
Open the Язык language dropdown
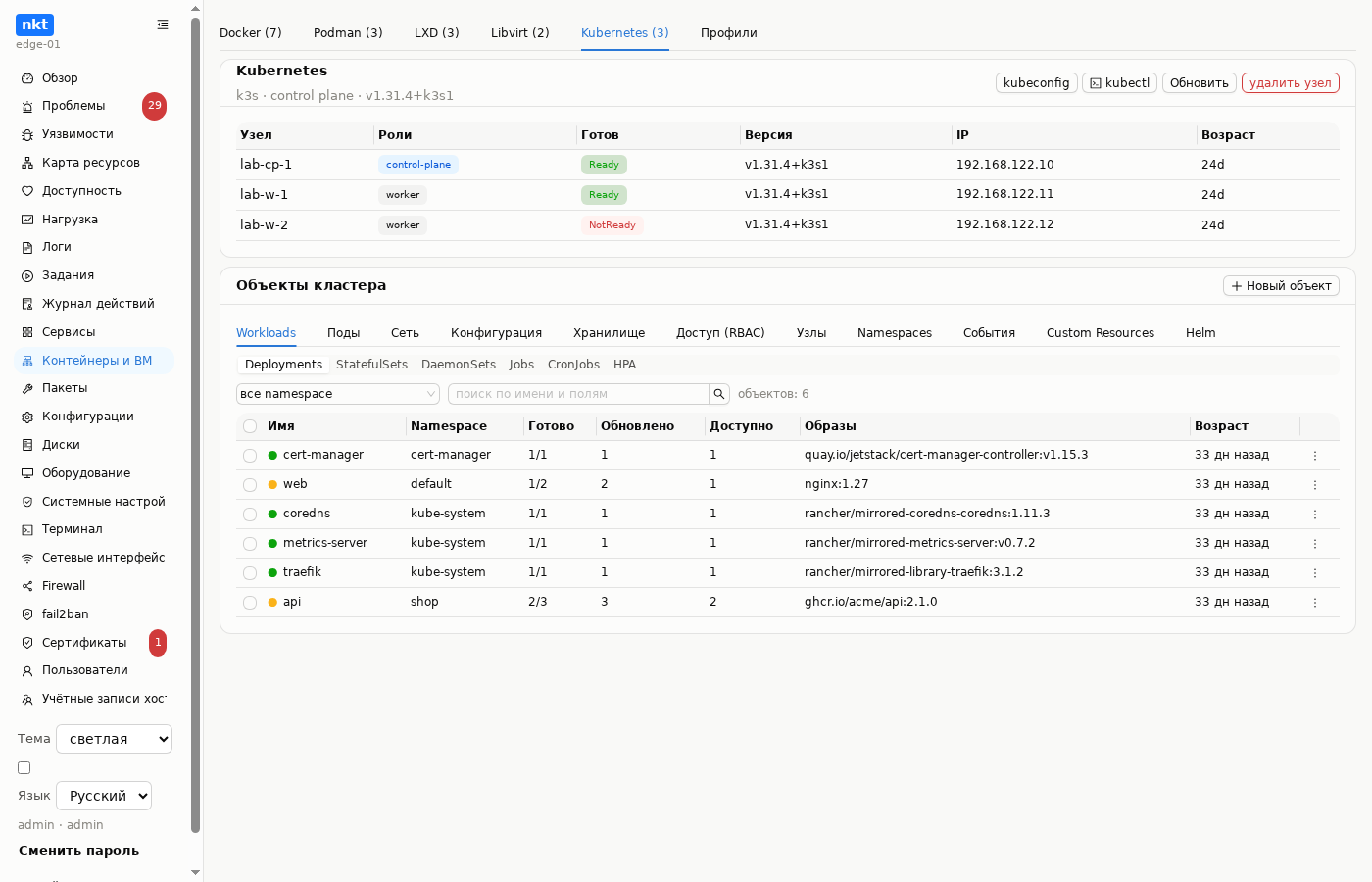pos(104,796)
